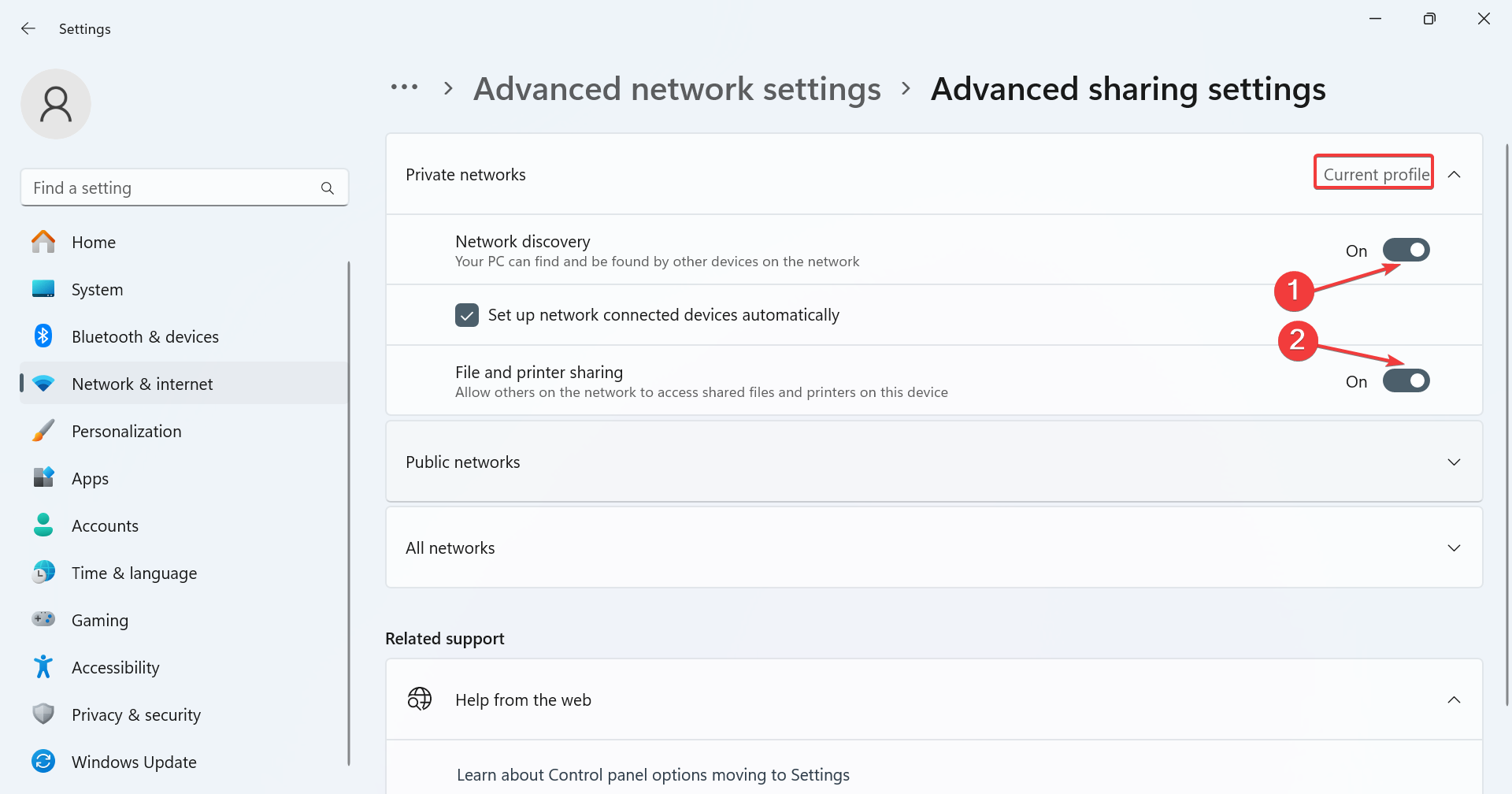This screenshot has width=1512, height=794.
Task: Turn off File and printer sharing toggle
Action: (x=1406, y=381)
